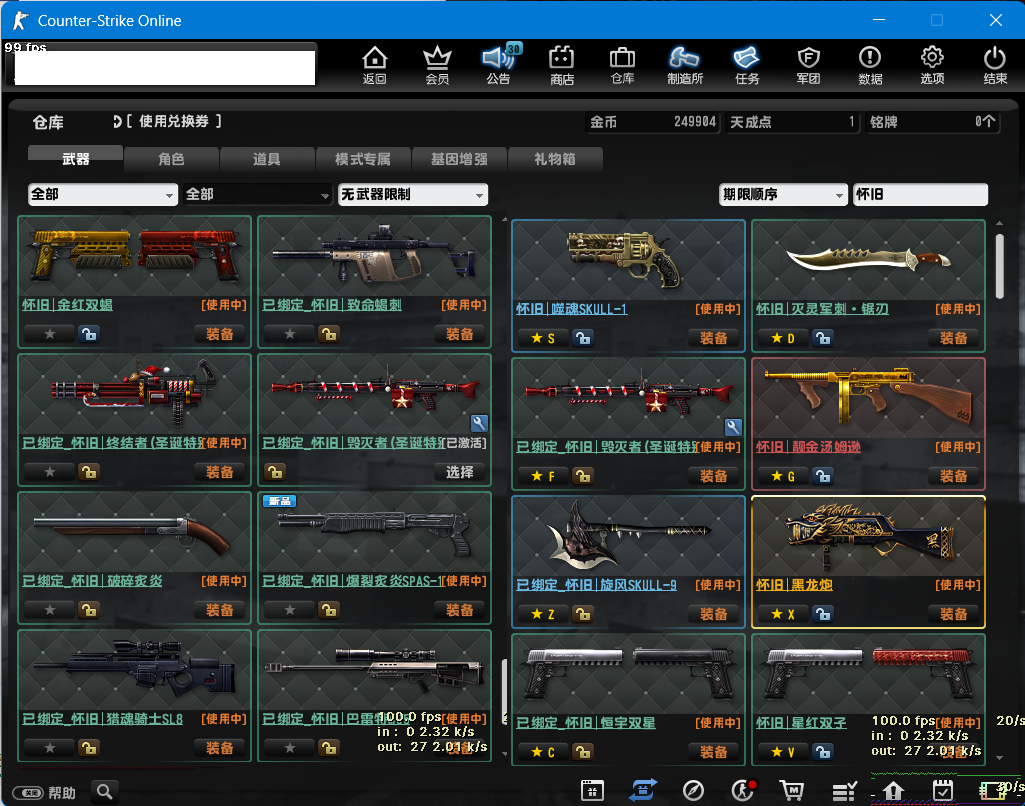Toggle the 帮助 help switch

[27, 793]
